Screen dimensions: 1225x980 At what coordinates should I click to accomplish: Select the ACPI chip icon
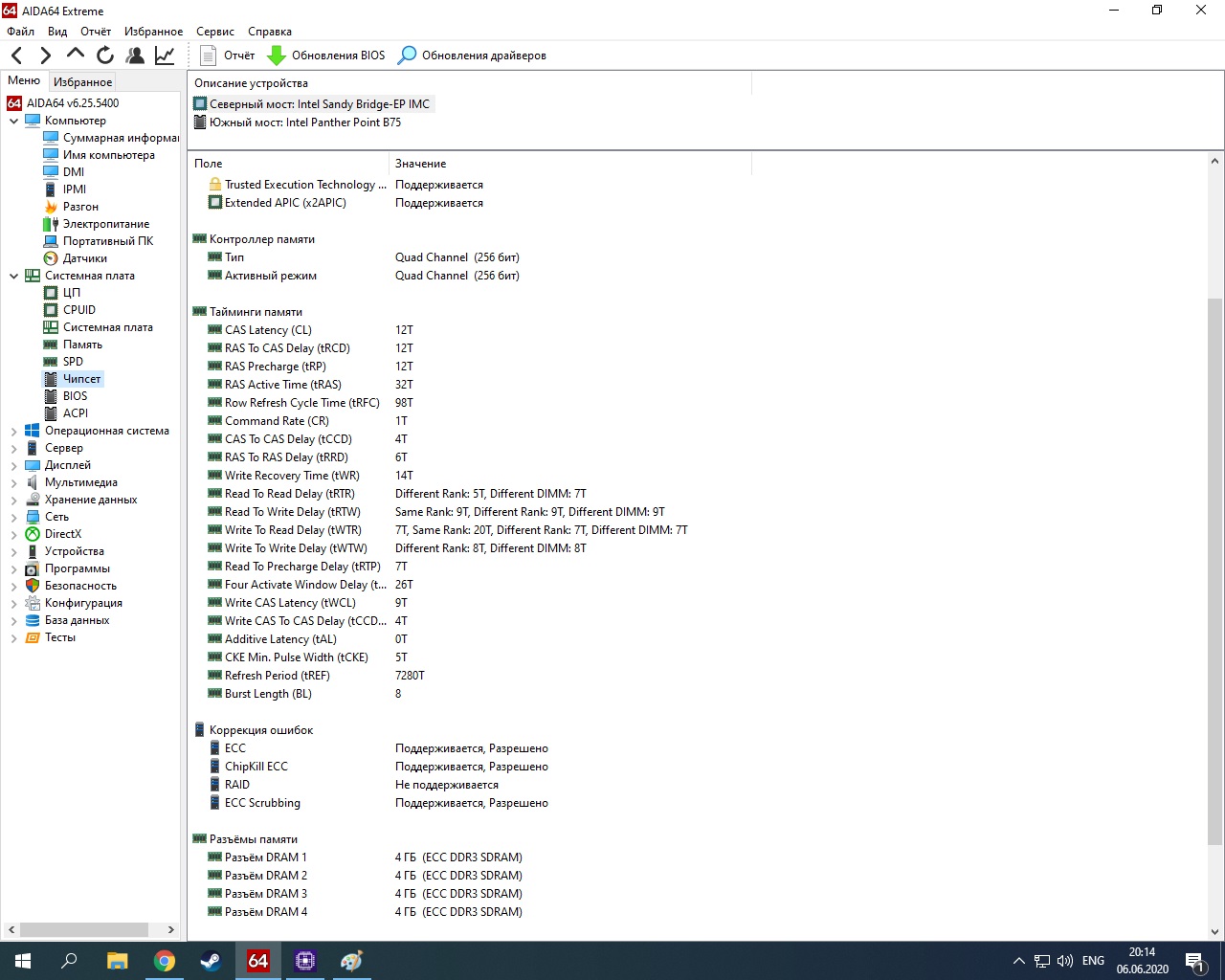click(x=51, y=413)
